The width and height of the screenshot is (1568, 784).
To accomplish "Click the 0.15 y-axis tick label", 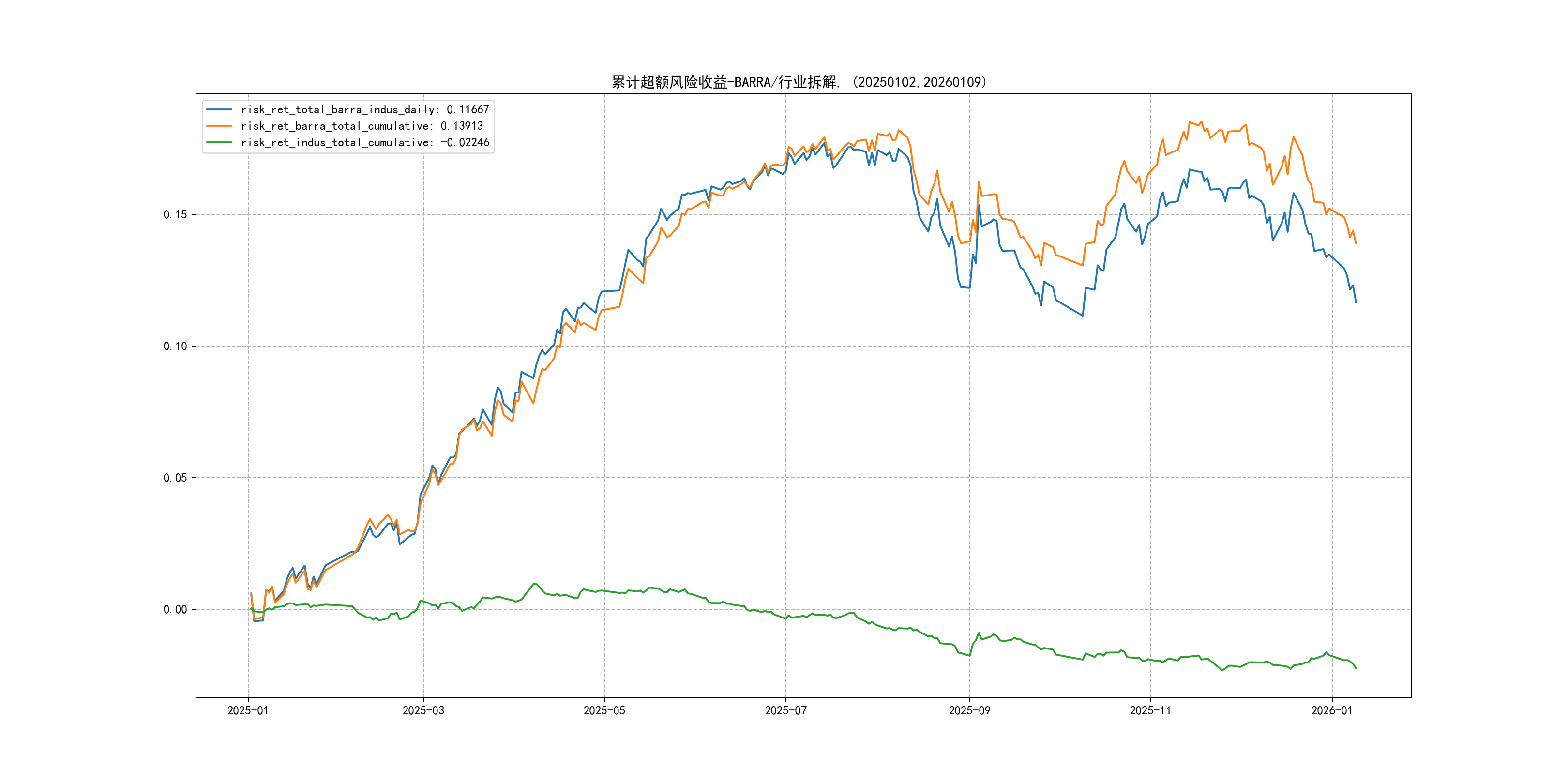I will pyautogui.click(x=175, y=214).
